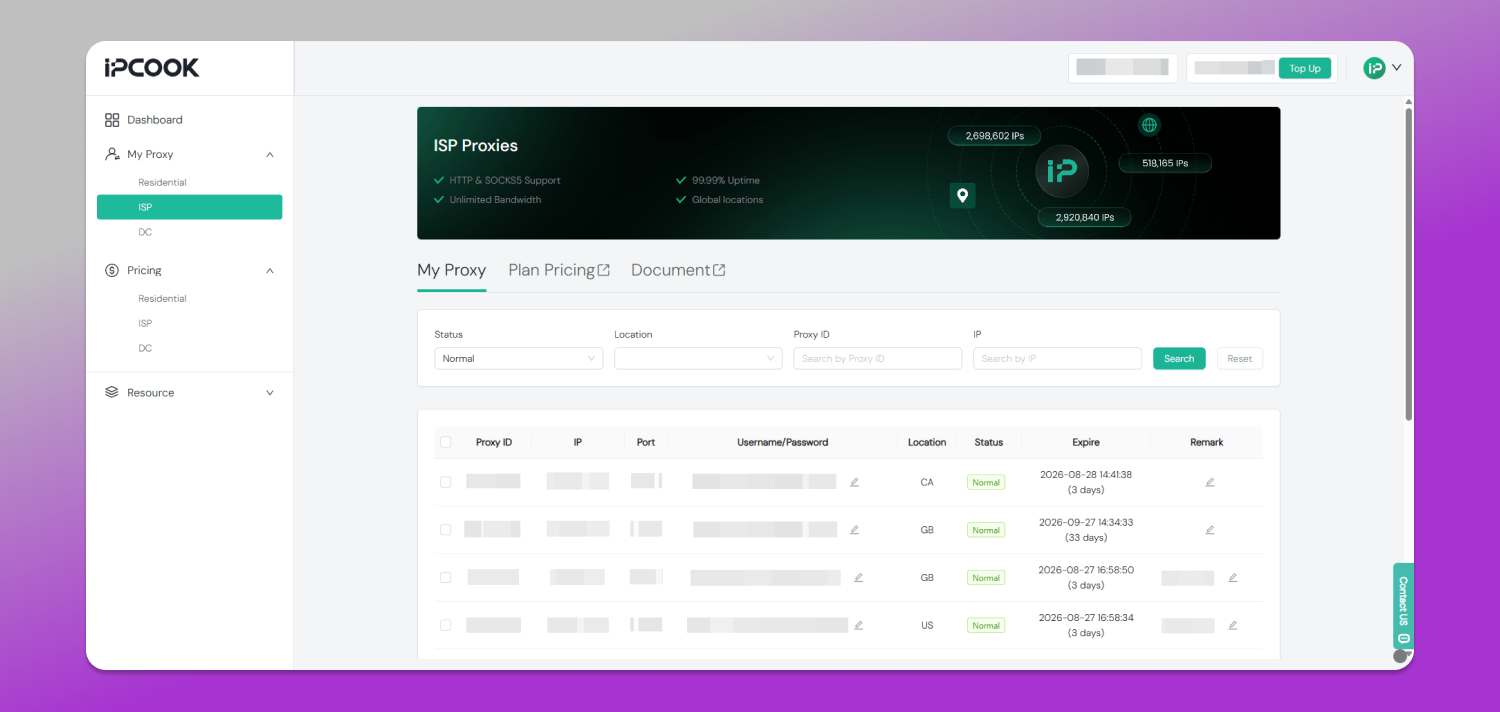Image resolution: width=1500 pixels, height=712 pixels.
Task: Edit remark for the 33 days row
Action: pyautogui.click(x=1210, y=530)
